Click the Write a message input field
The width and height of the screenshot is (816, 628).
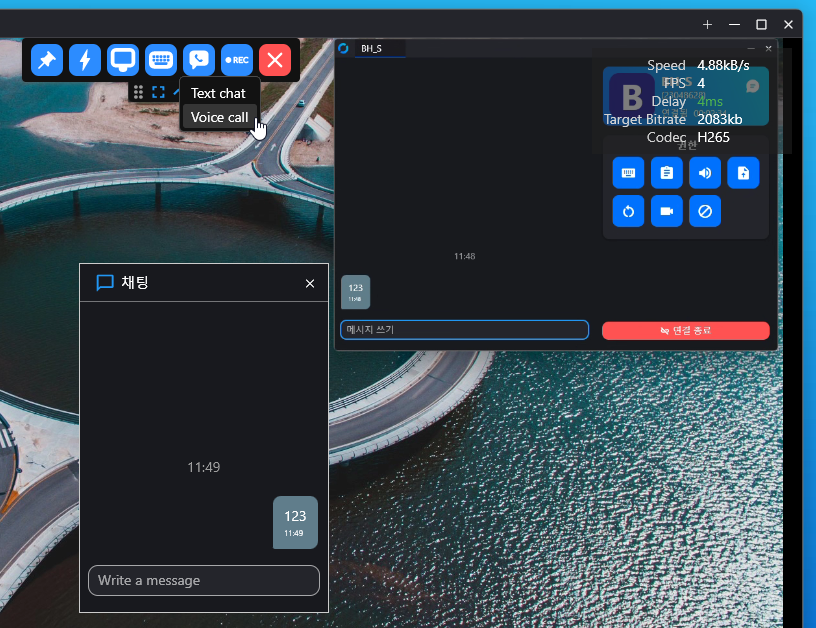coord(204,580)
